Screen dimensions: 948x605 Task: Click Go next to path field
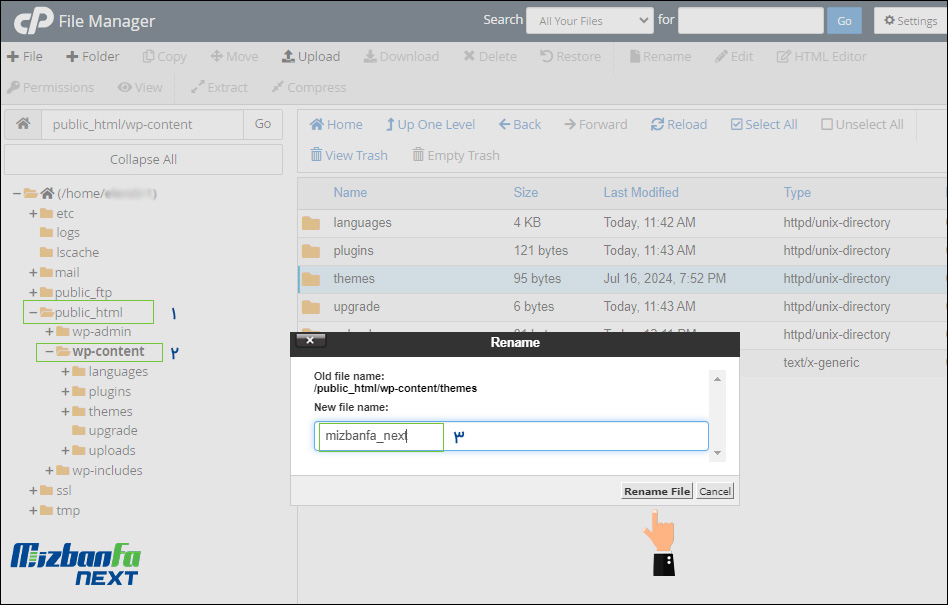[262, 124]
